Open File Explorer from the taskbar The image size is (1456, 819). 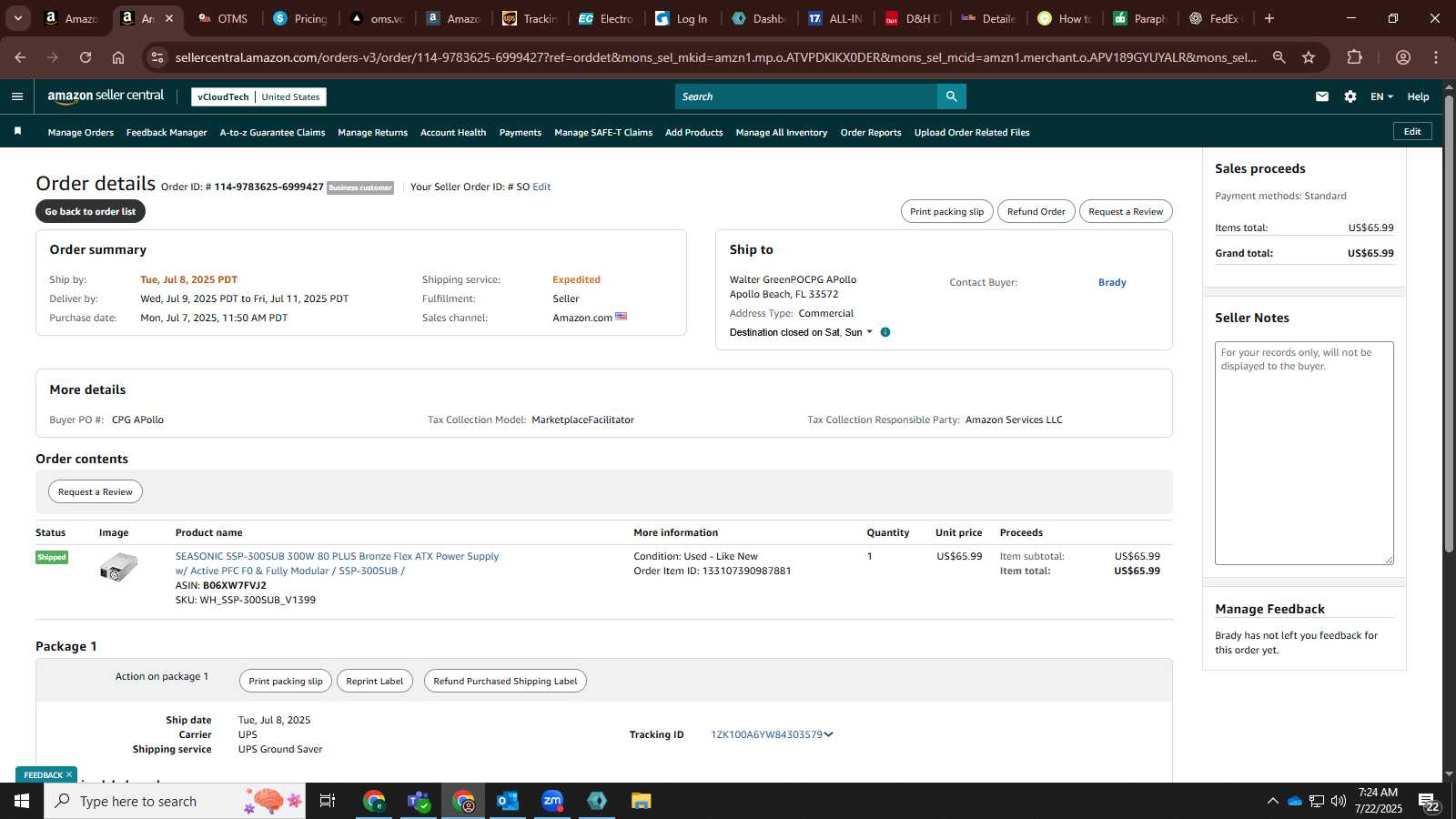pos(642,801)
